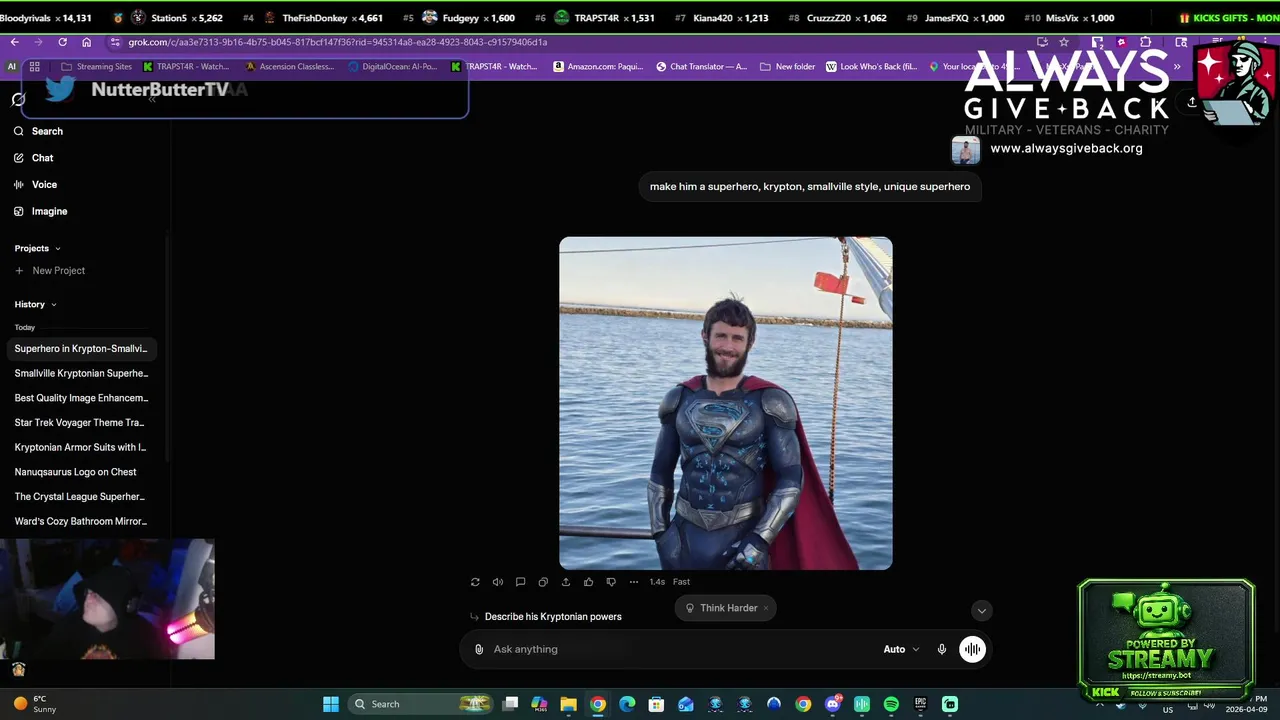
Task: Click the share upload icon under the image
Action: point(566,582)
